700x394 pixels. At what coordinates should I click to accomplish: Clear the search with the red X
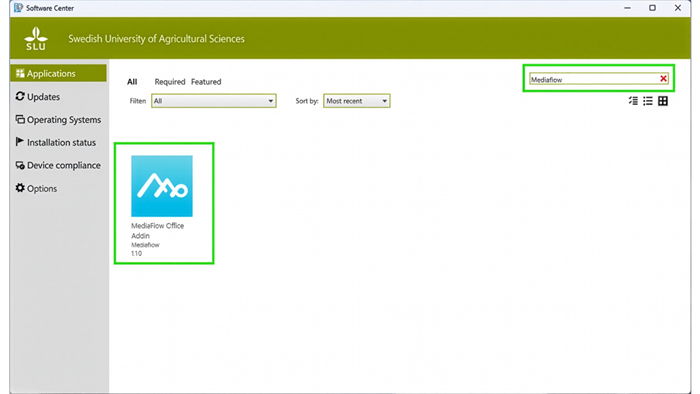pyautogui.click(x=663, y=79)
